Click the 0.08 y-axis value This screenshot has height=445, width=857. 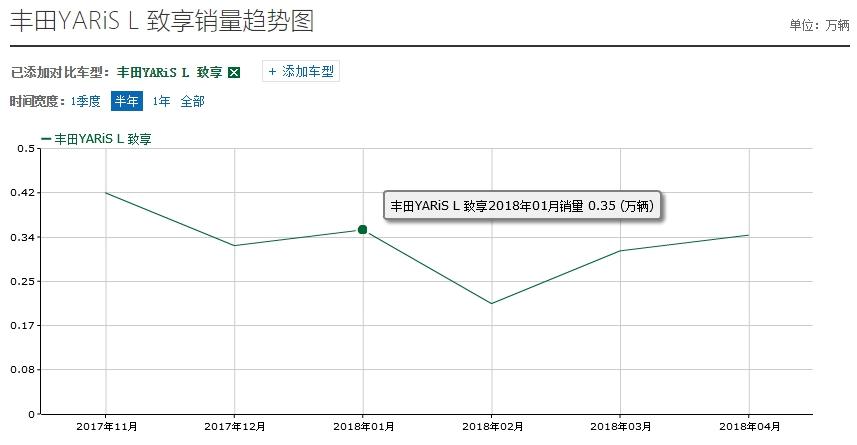22,370
